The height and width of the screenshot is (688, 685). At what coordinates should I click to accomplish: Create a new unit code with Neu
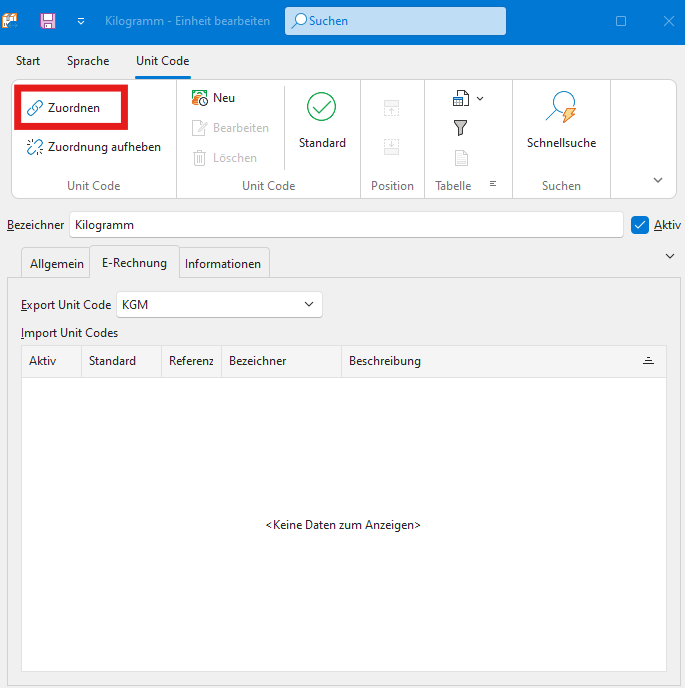(x=213, y=98)
